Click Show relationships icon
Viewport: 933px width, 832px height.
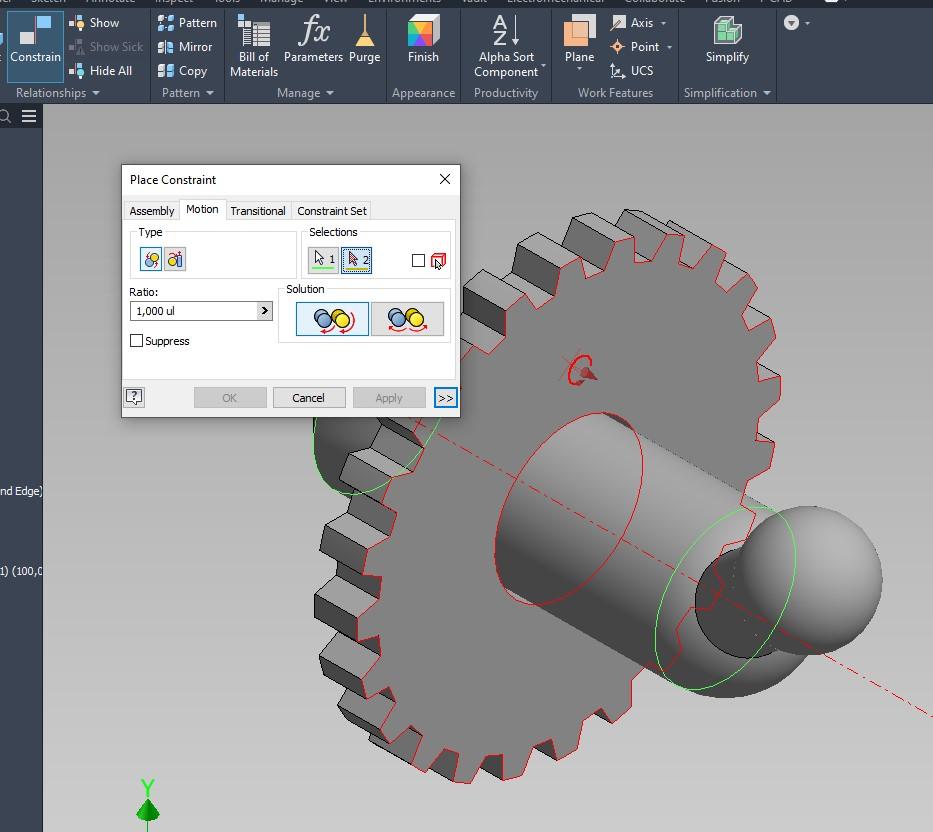click(76, 23)
